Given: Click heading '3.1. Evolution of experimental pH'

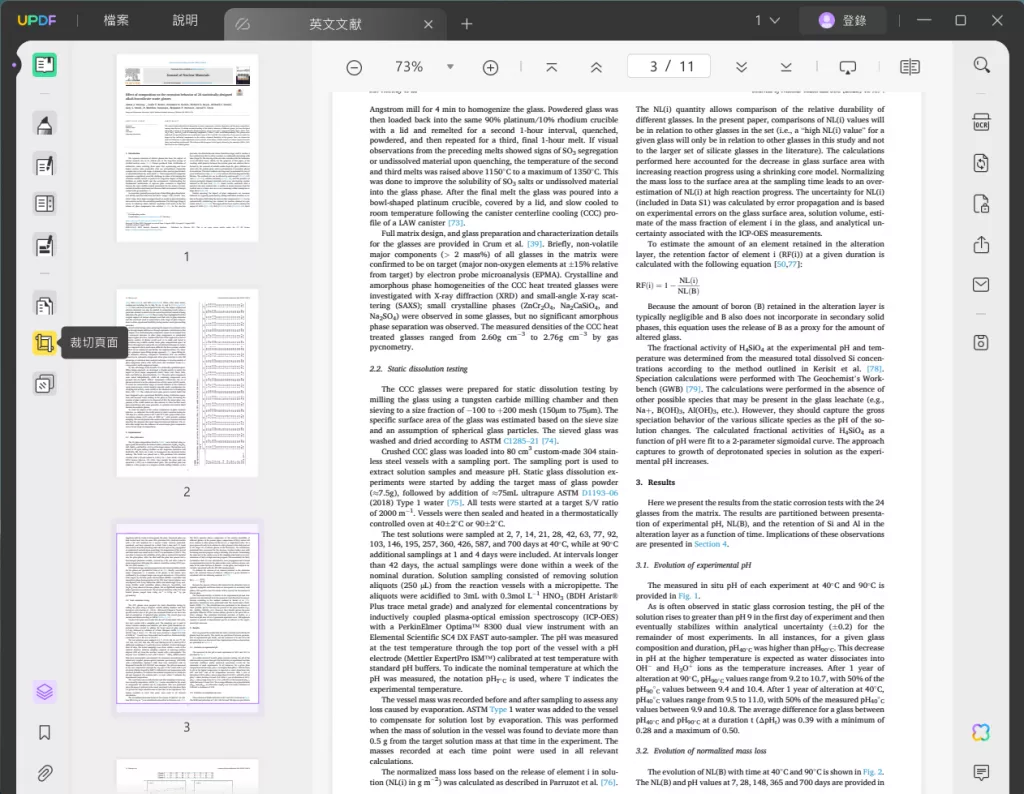Looking at the screenshot, I should point(694,565).
